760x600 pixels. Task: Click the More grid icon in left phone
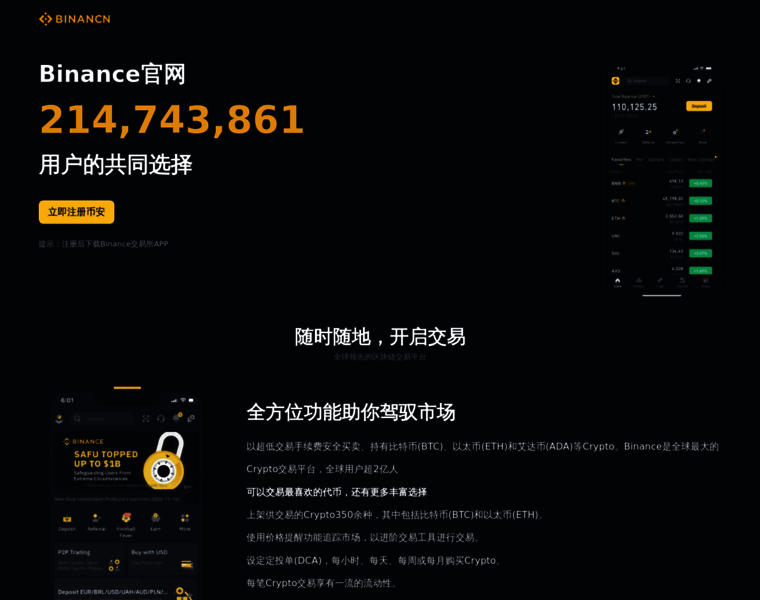[x=185, y=519]
